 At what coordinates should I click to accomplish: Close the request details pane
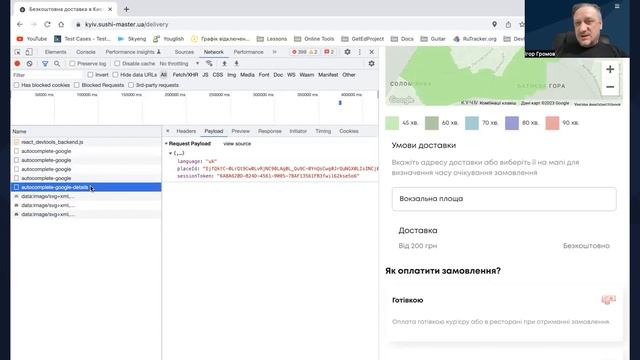tap(168, 131)
